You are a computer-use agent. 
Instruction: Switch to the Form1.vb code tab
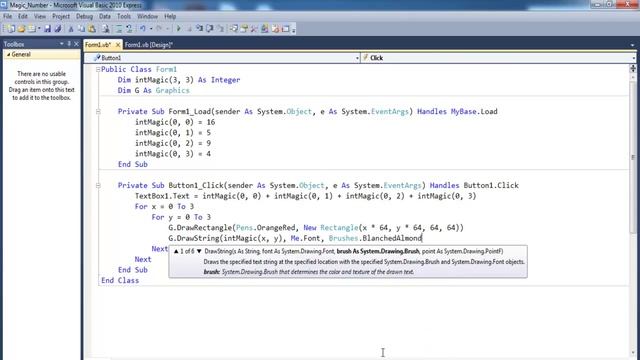tap(98, 44)
